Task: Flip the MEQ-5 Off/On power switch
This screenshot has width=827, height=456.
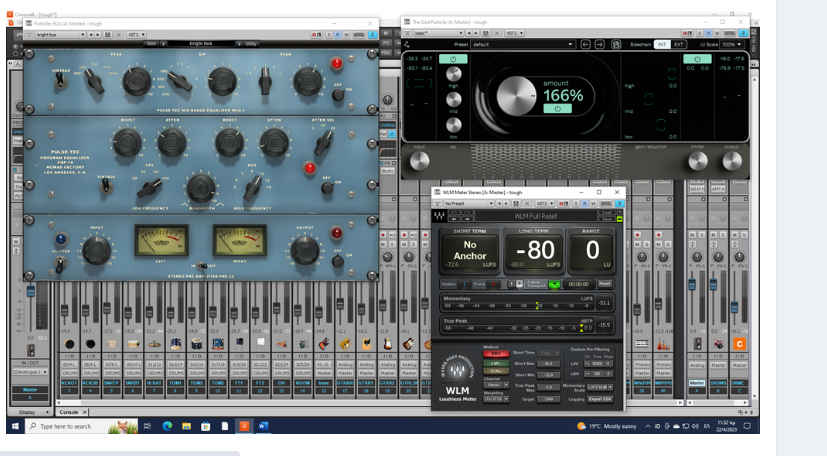Action: [338, 94]
